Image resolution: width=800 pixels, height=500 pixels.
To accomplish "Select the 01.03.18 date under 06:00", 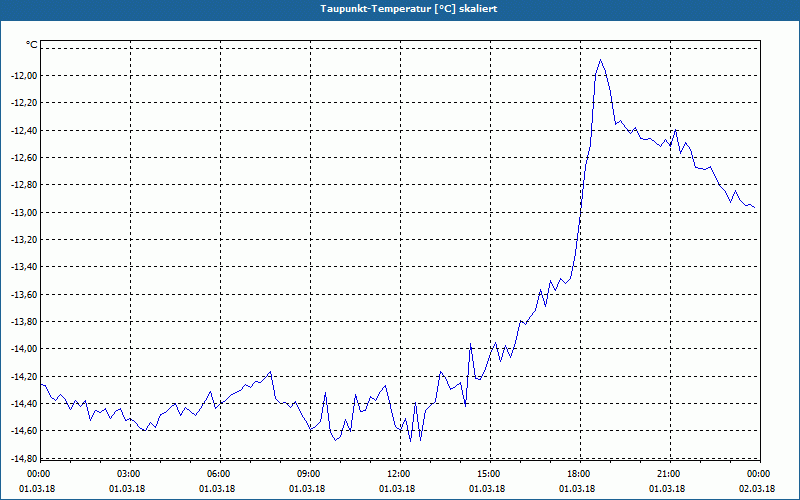I will click(217, 489).
